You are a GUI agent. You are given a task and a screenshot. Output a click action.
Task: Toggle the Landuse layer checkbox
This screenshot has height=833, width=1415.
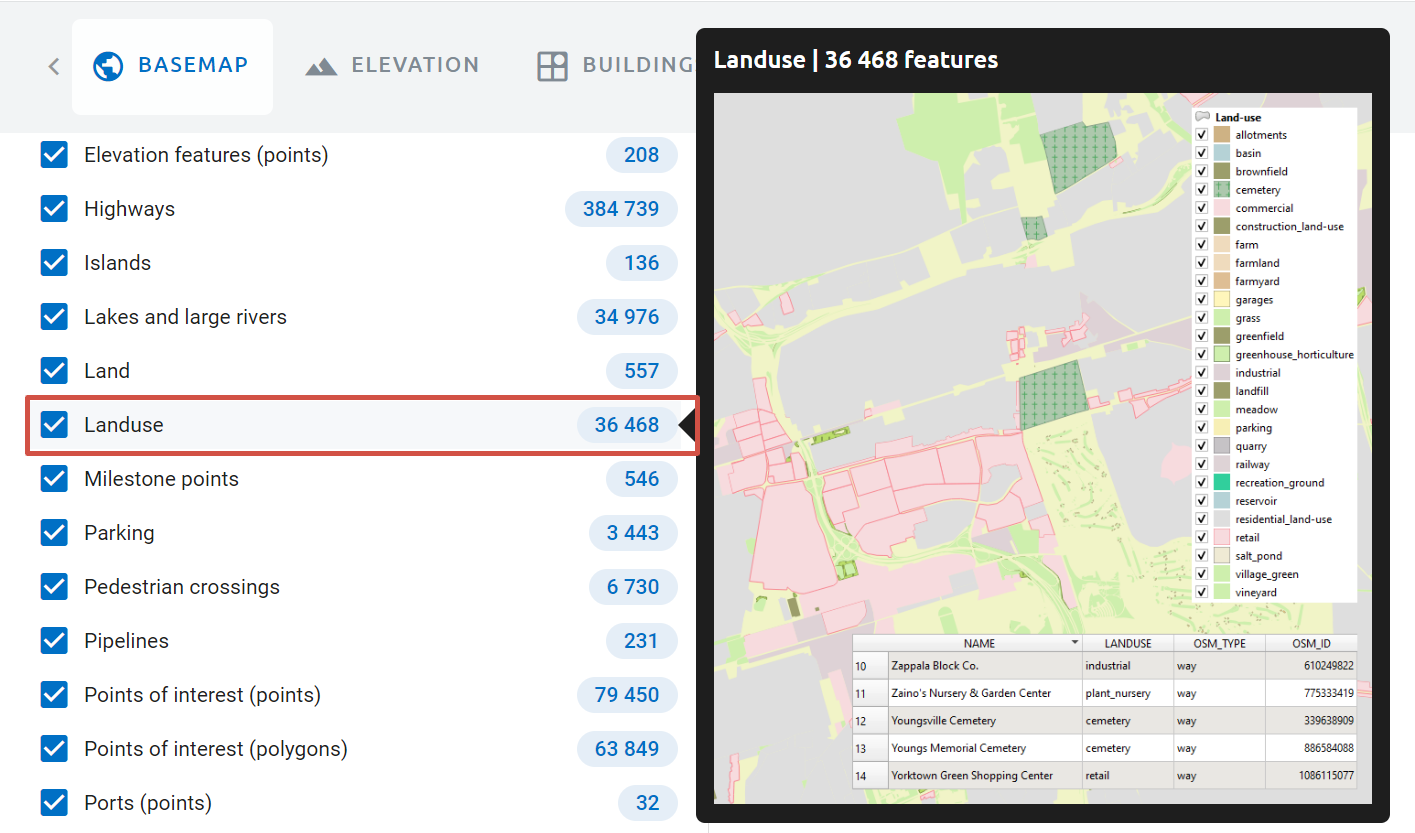click(54, 425)
